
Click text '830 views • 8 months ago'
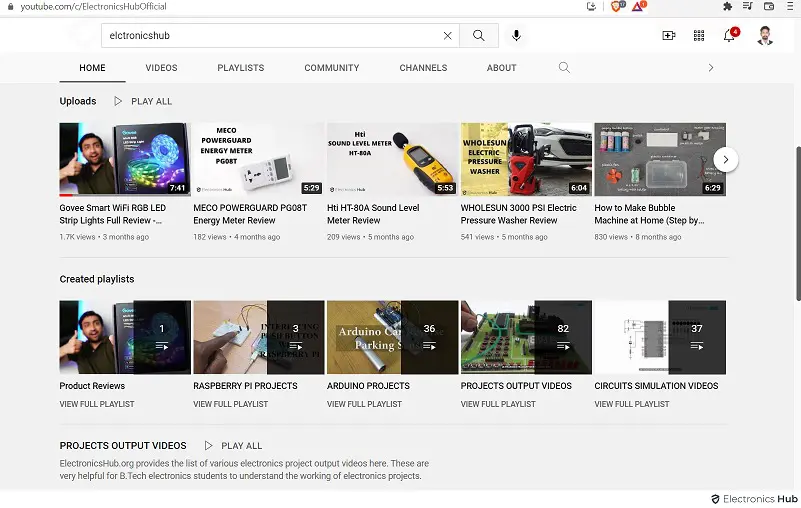pyautogui.click(x=638, y=237)
